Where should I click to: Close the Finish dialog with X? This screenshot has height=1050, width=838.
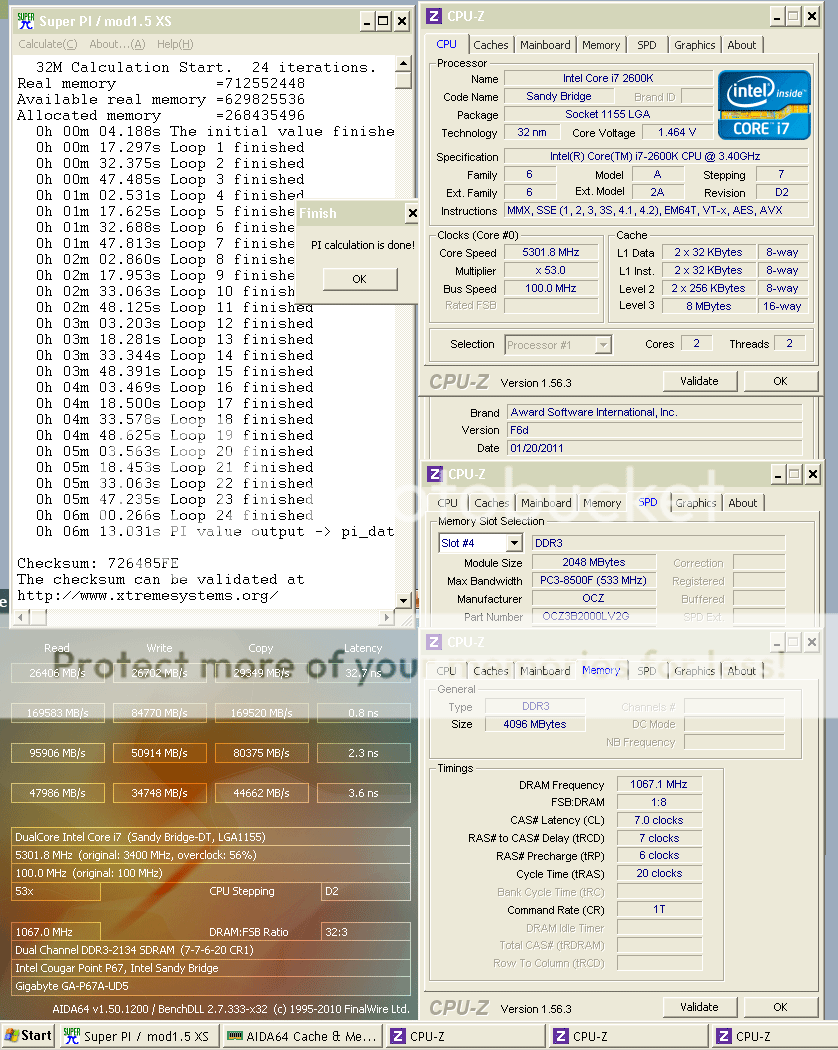pos(412,213)
